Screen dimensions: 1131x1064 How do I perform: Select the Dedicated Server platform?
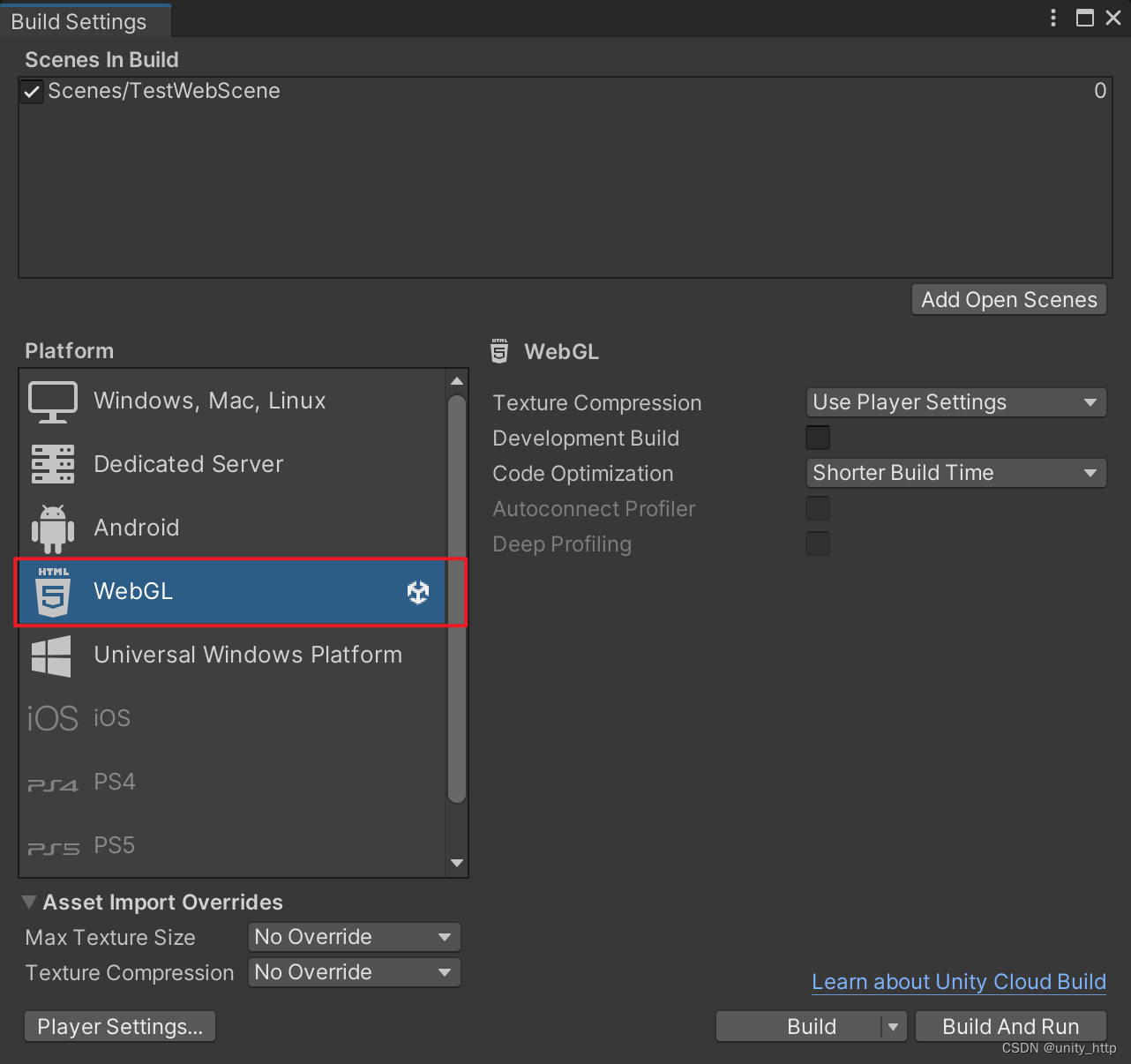233,465
